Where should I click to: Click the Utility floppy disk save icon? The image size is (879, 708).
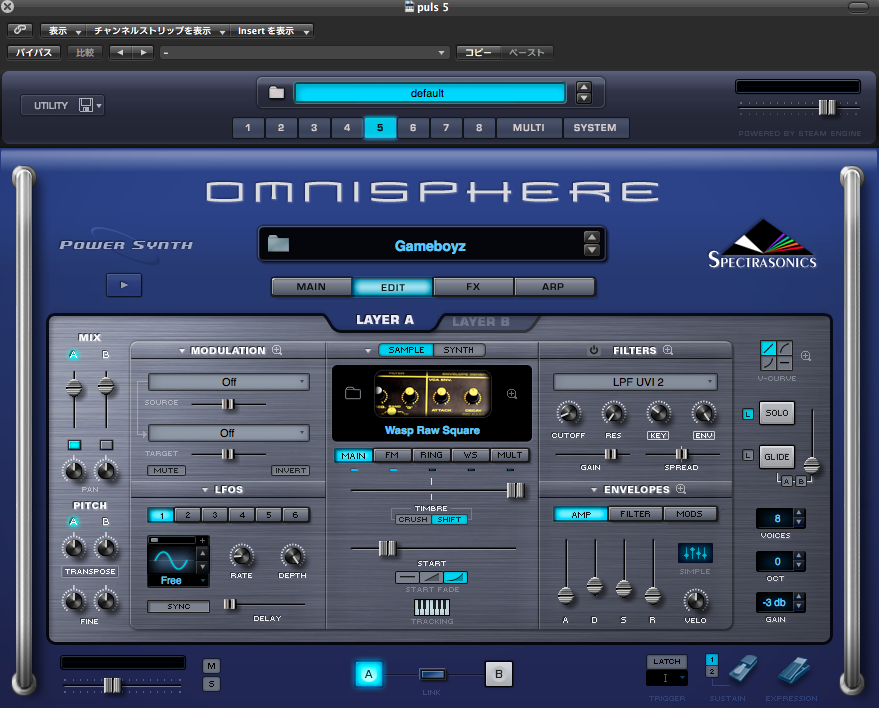(86, 105)
